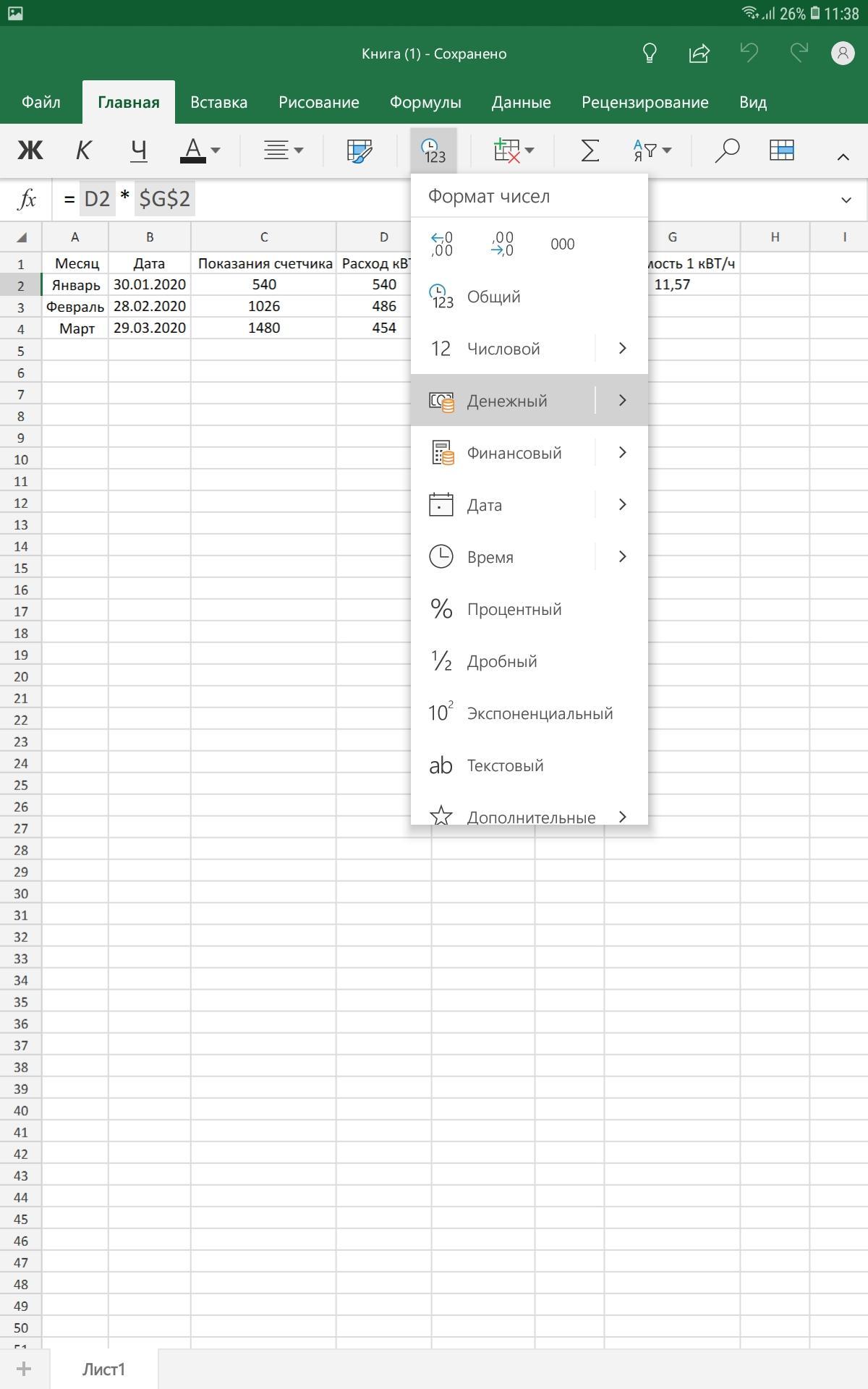Choose the Денежный format
Image resolution: width=868 pixels, height=1389 pixels.
[x=503, y=401]
